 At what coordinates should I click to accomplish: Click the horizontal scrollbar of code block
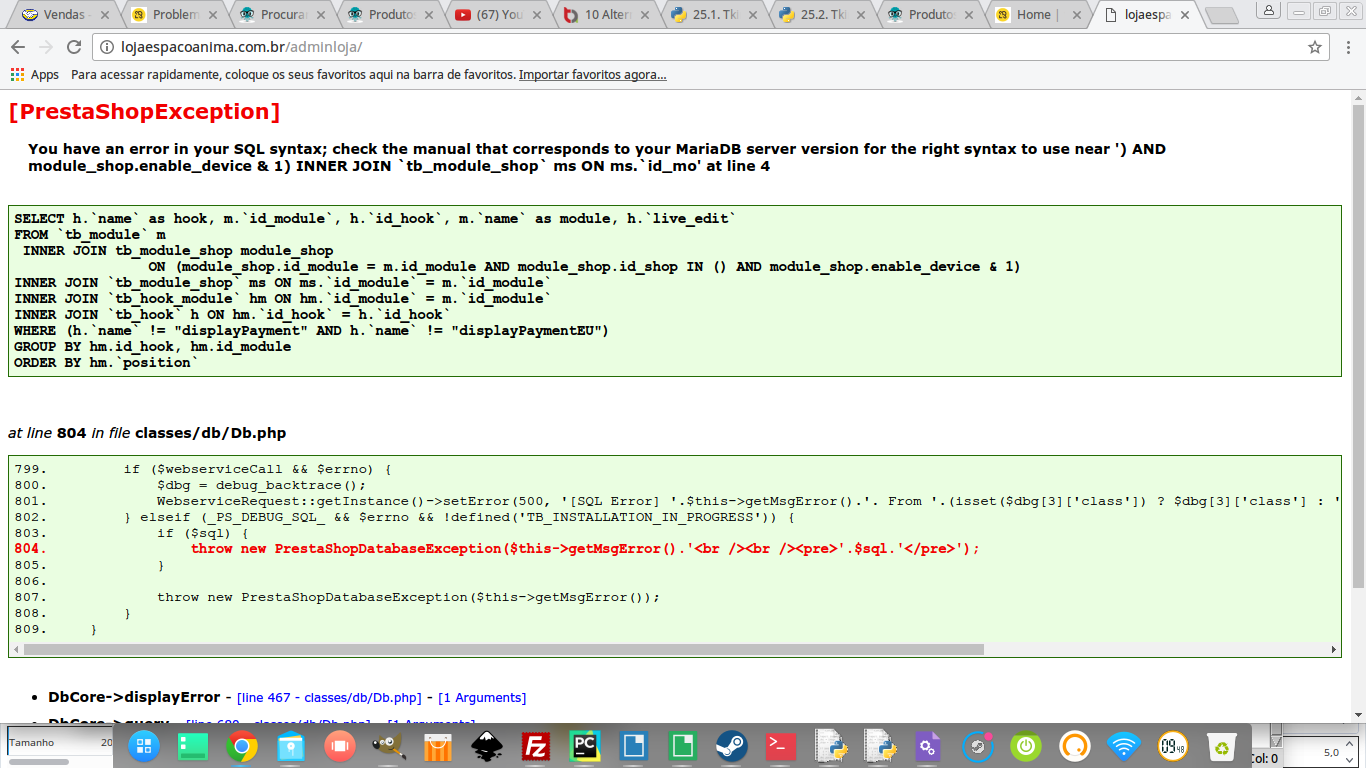tap(500, 649)
